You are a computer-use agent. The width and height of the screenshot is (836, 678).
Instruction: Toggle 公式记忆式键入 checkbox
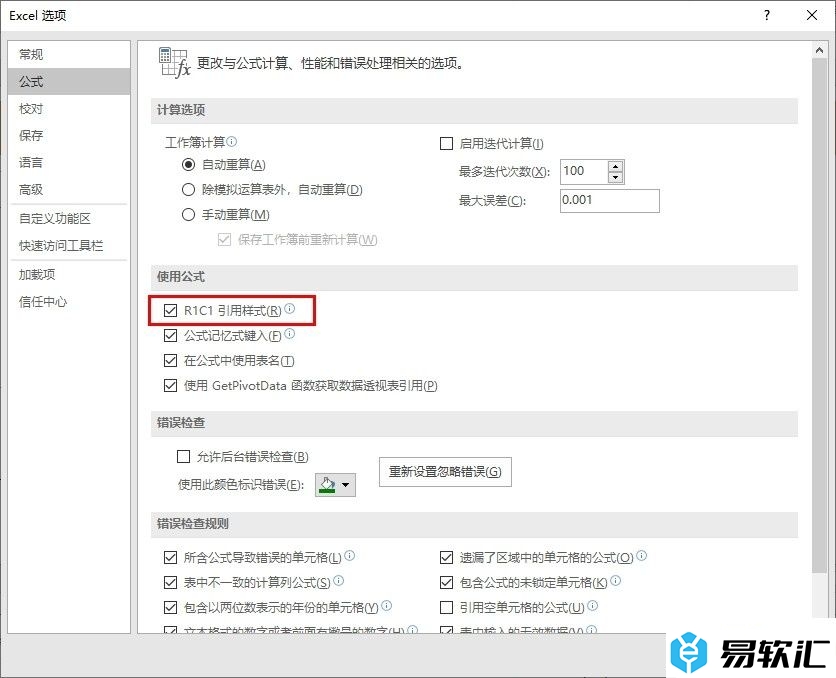coord(171,335)
